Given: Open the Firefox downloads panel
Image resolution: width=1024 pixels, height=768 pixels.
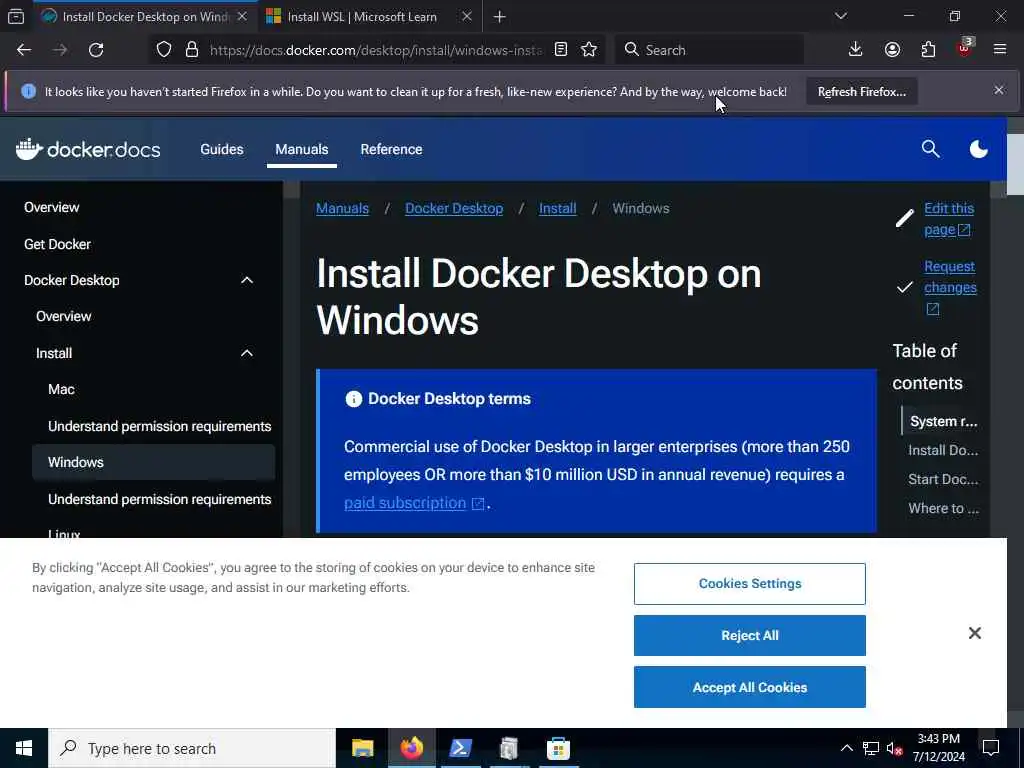Looking at the screenshot, I should [x=855, y=50].
